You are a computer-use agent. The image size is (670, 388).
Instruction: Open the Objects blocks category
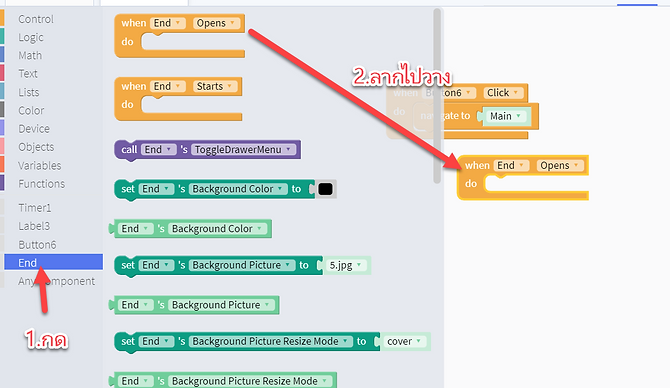[36, 147]
